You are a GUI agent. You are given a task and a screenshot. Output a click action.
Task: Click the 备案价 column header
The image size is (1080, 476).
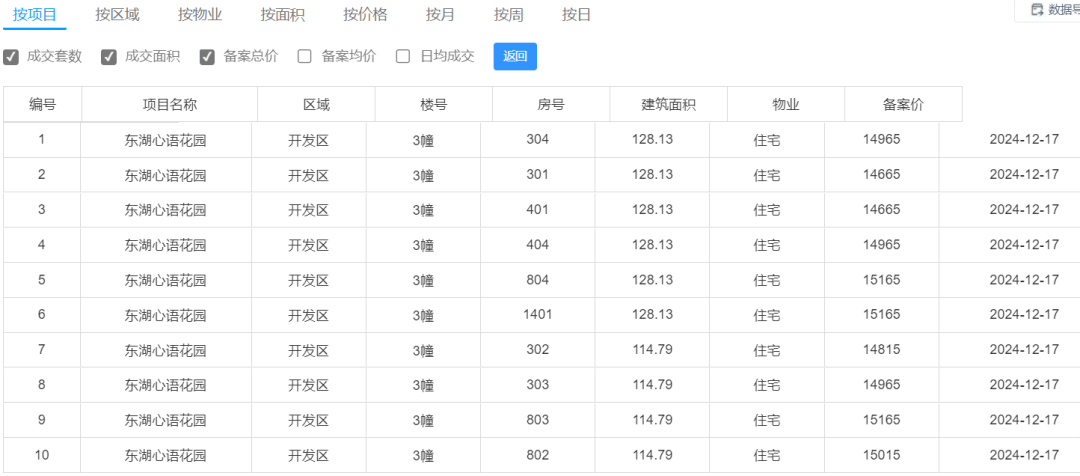904,104
